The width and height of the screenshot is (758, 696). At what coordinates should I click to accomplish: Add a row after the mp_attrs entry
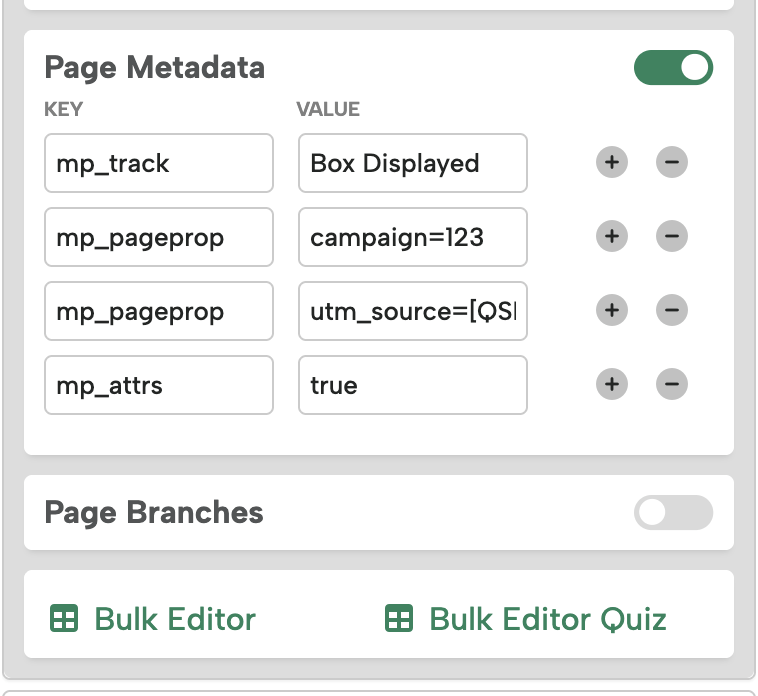pyautogui.click(x=611, y=384)
